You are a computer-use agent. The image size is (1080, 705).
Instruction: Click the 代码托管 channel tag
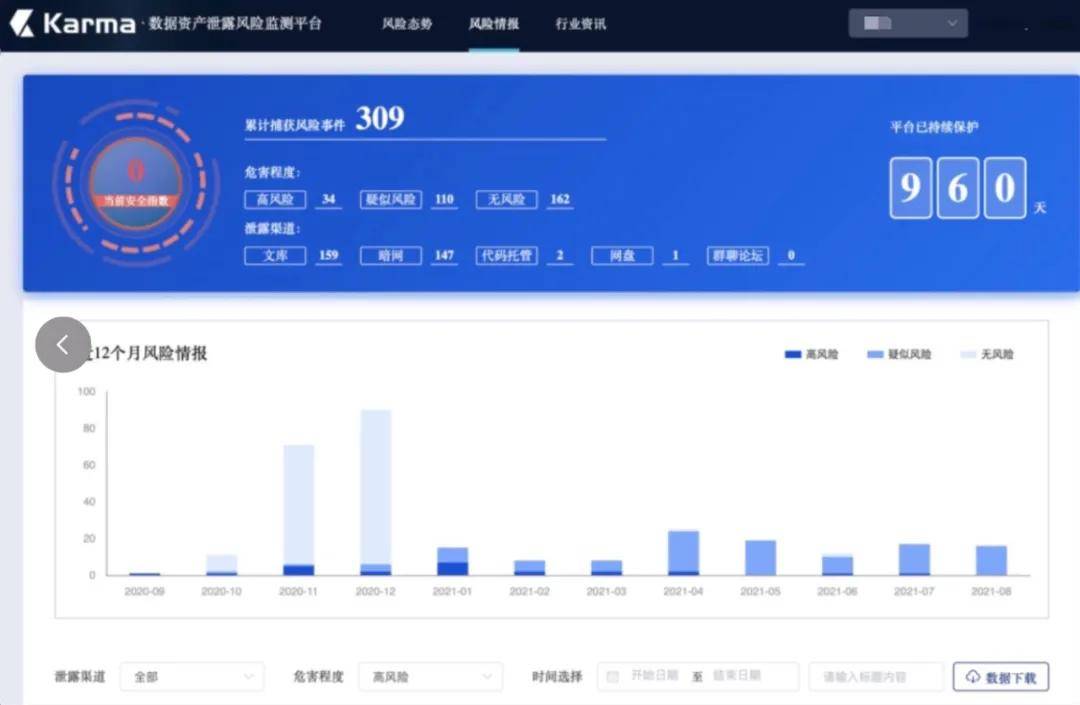coord(507,256)
